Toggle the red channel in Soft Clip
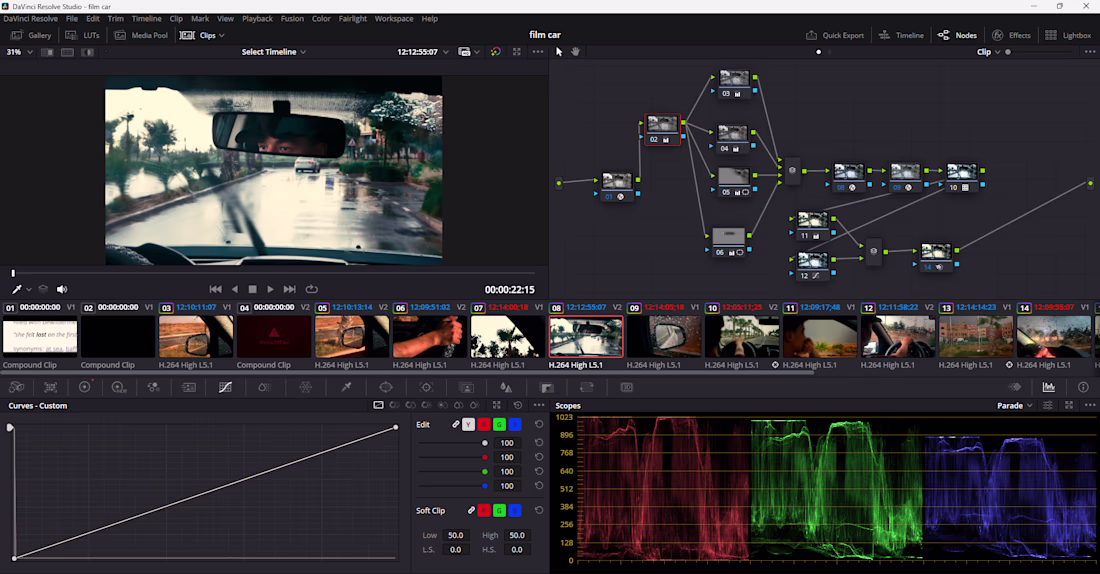Viewport: 1100px width, 574px height. coord(484,510)
